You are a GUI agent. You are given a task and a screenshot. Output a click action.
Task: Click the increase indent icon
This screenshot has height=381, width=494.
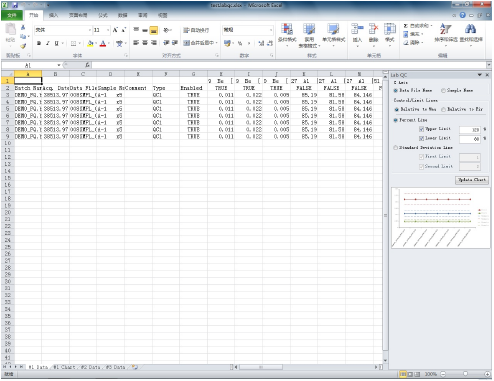(x=174, y=43)
